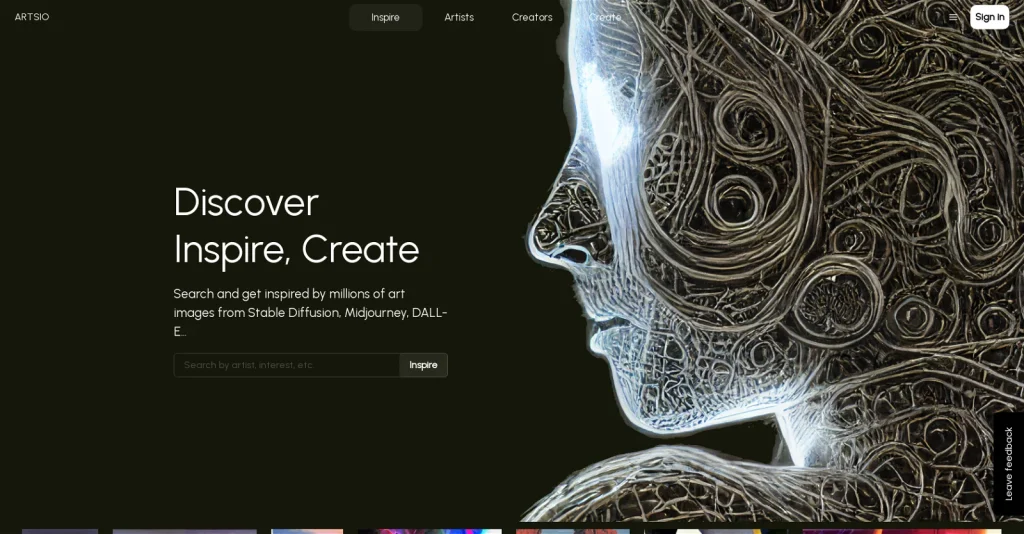This screenshot has height=534, width=1024.
Task: Click the Inspire search button
Action: click(423, 365)
